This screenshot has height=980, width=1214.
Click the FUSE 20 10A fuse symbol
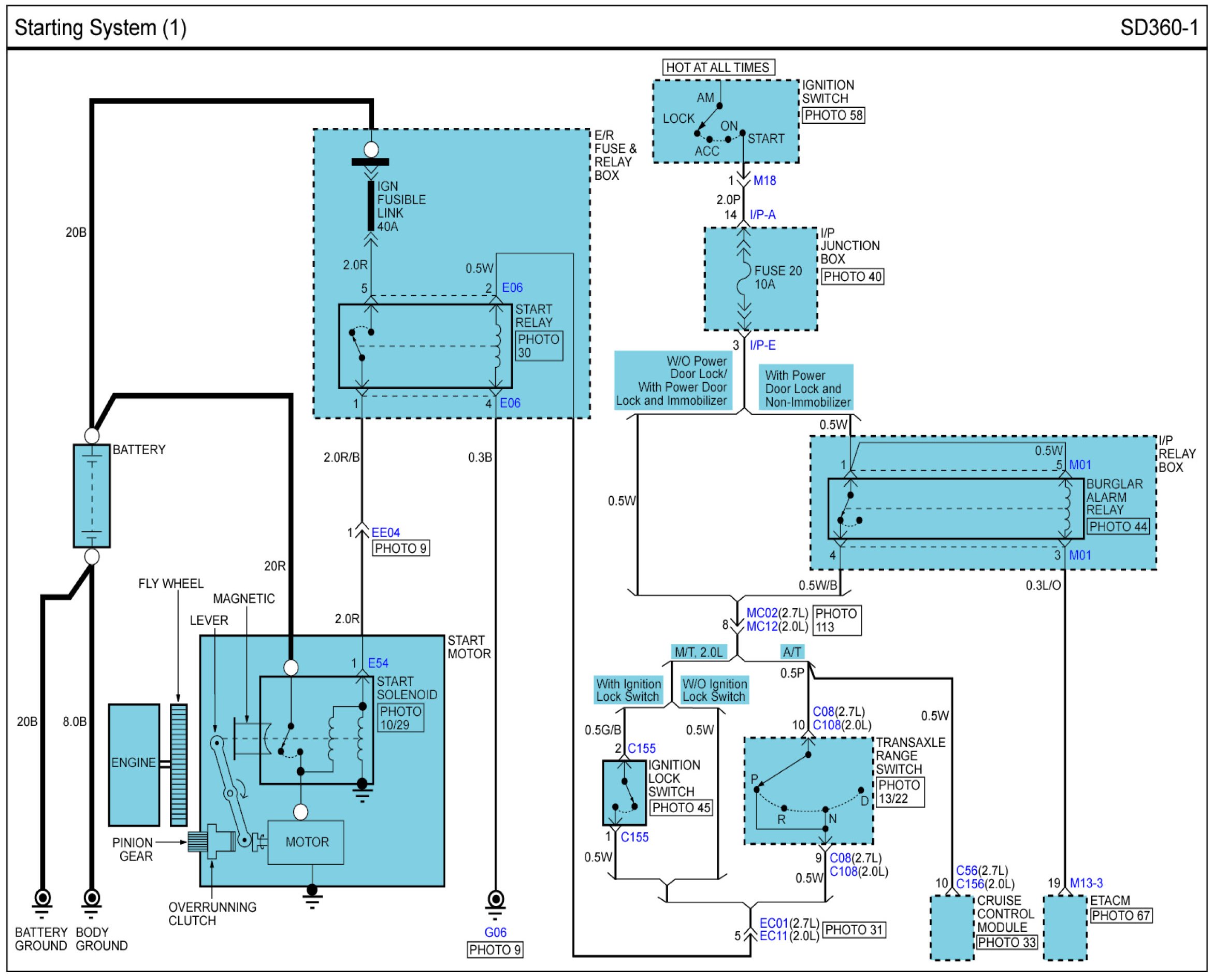pyautogui.click(x=744, y=279)
